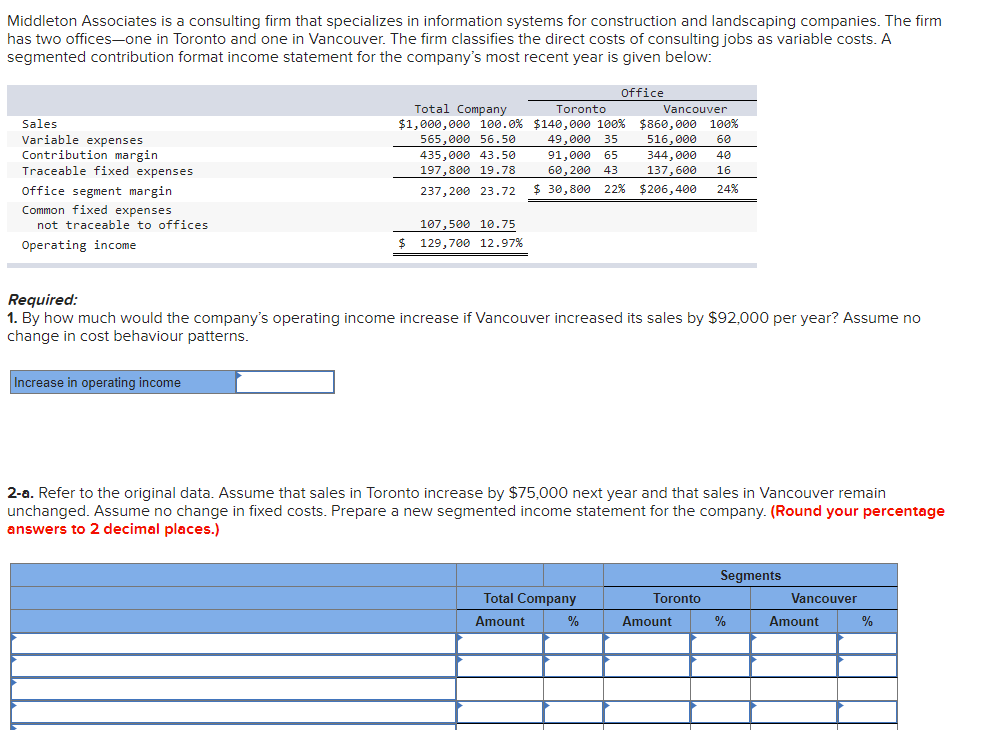Select the fourth blank row's label cell
Image resolution: width=1007 pixels, height=730 pixels.
tap(233, 712)
